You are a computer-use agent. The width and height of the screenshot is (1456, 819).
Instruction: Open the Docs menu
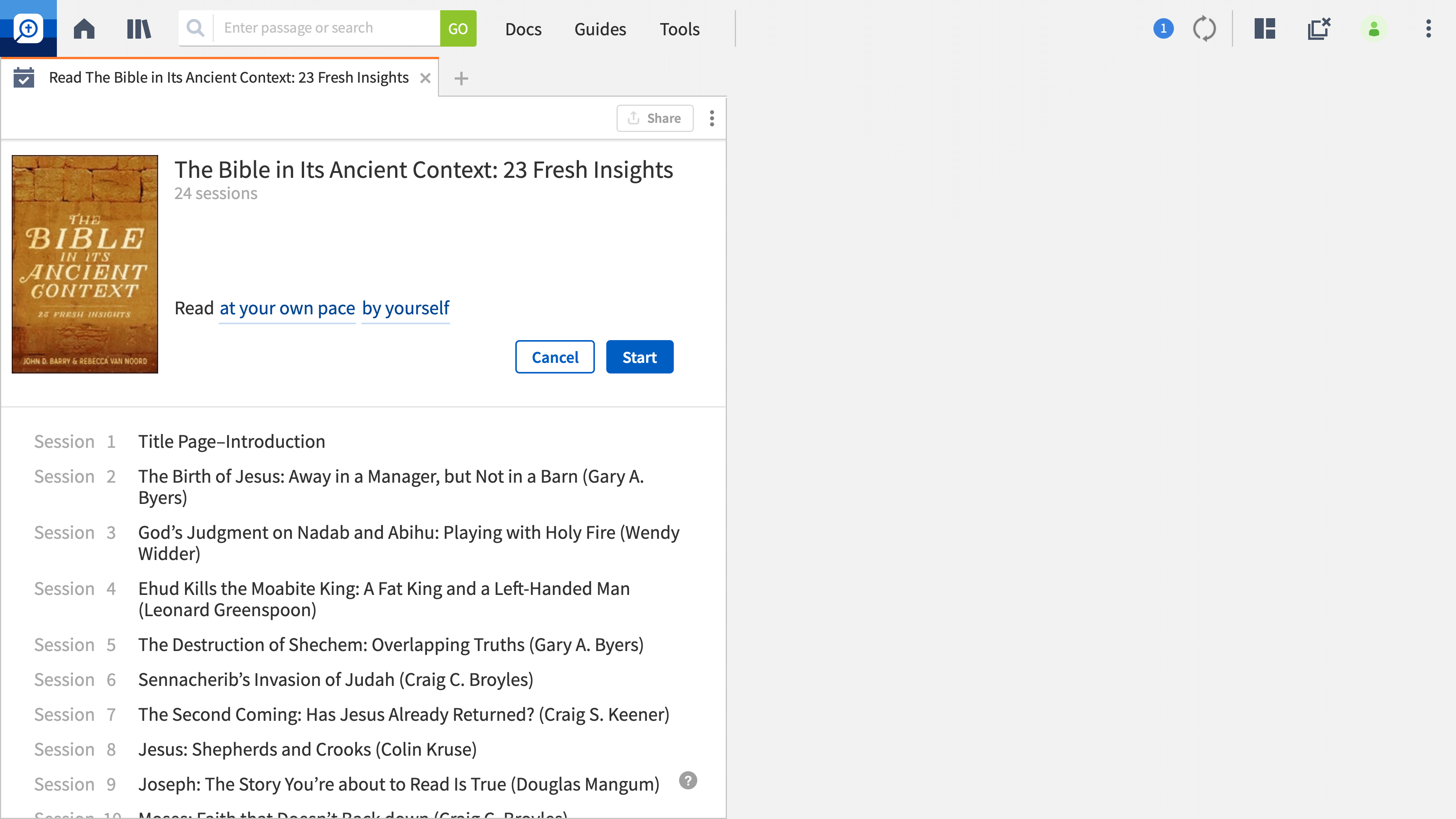pyautogui.click(x=523, y=29)
